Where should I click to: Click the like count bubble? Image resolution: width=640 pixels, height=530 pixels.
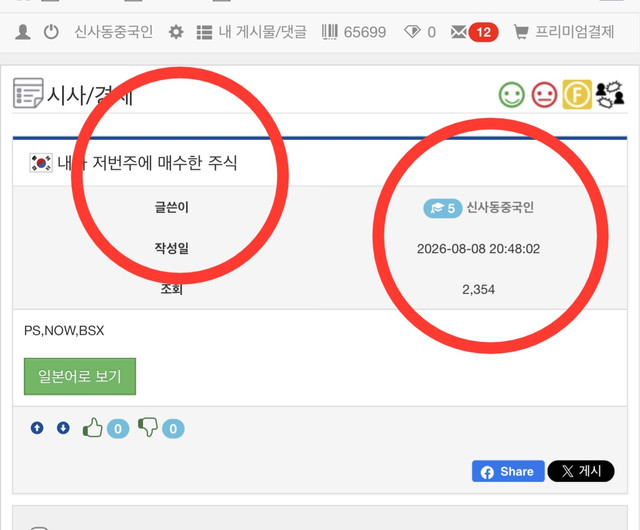click(118, 429)
